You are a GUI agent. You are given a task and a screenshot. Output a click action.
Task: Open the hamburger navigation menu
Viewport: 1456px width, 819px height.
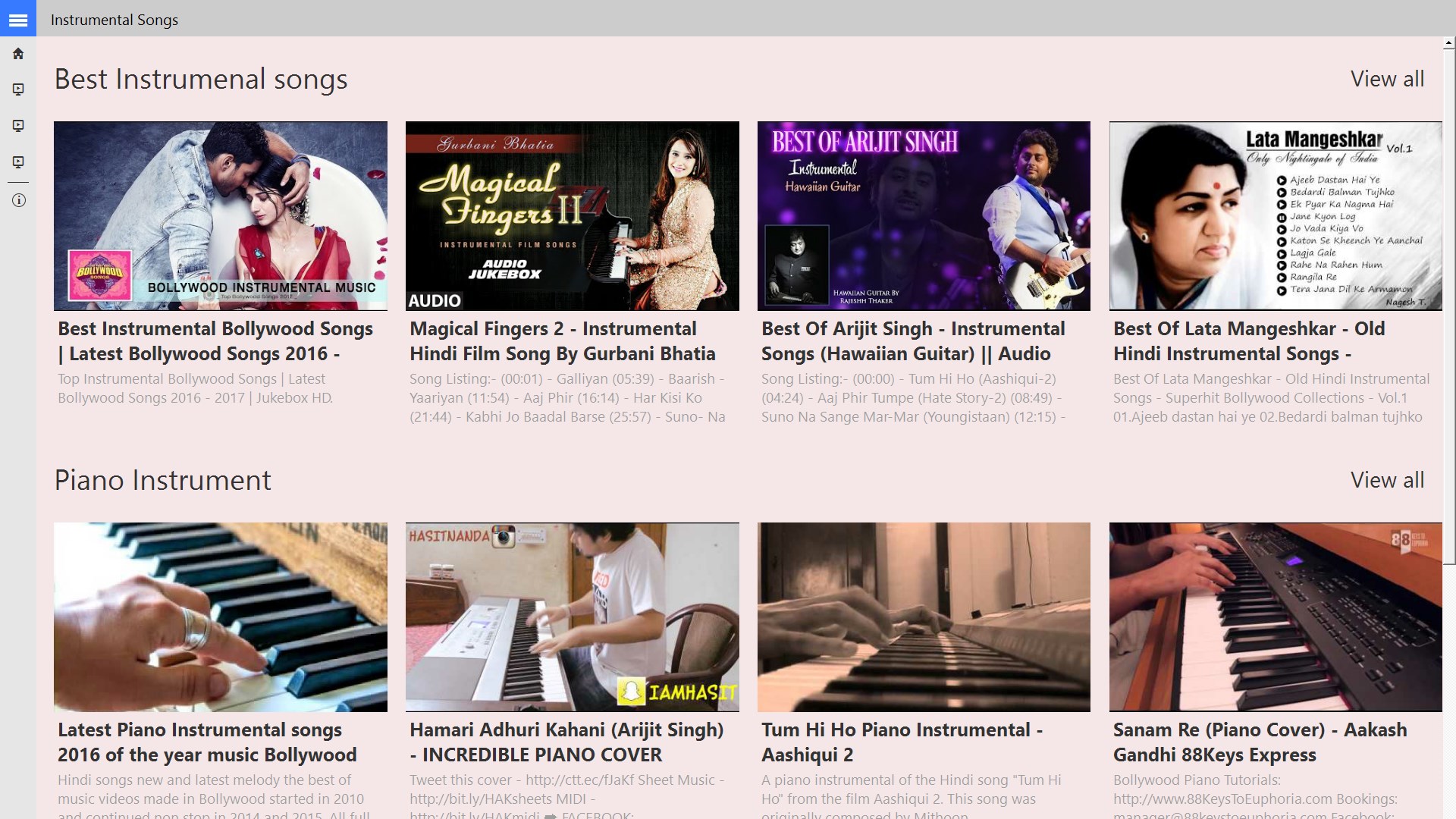pyautogui.click(x=18, y=19)
